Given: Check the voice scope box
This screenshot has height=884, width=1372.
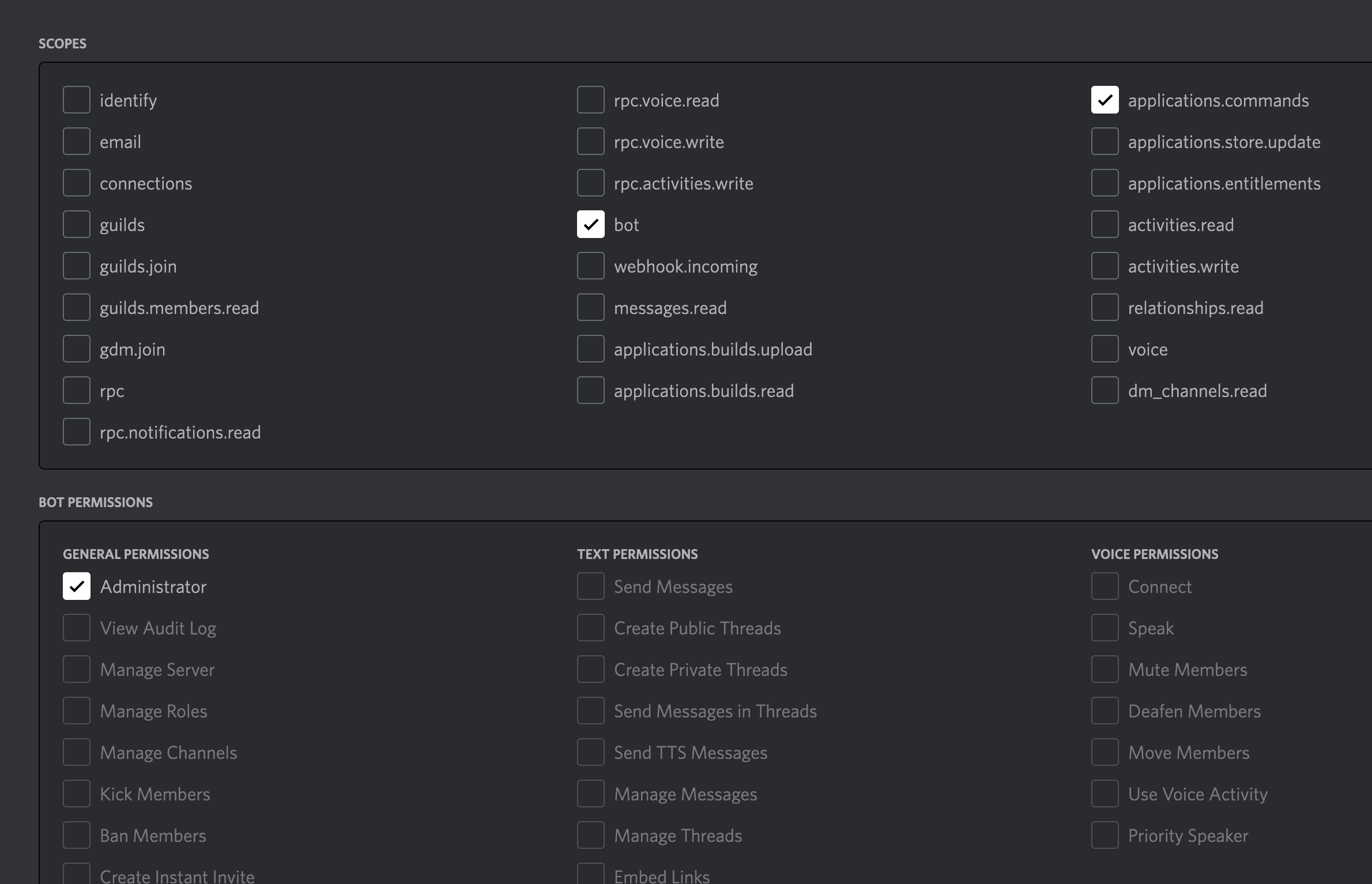Looking at the screenshot, I should (x=1105, y=349).
